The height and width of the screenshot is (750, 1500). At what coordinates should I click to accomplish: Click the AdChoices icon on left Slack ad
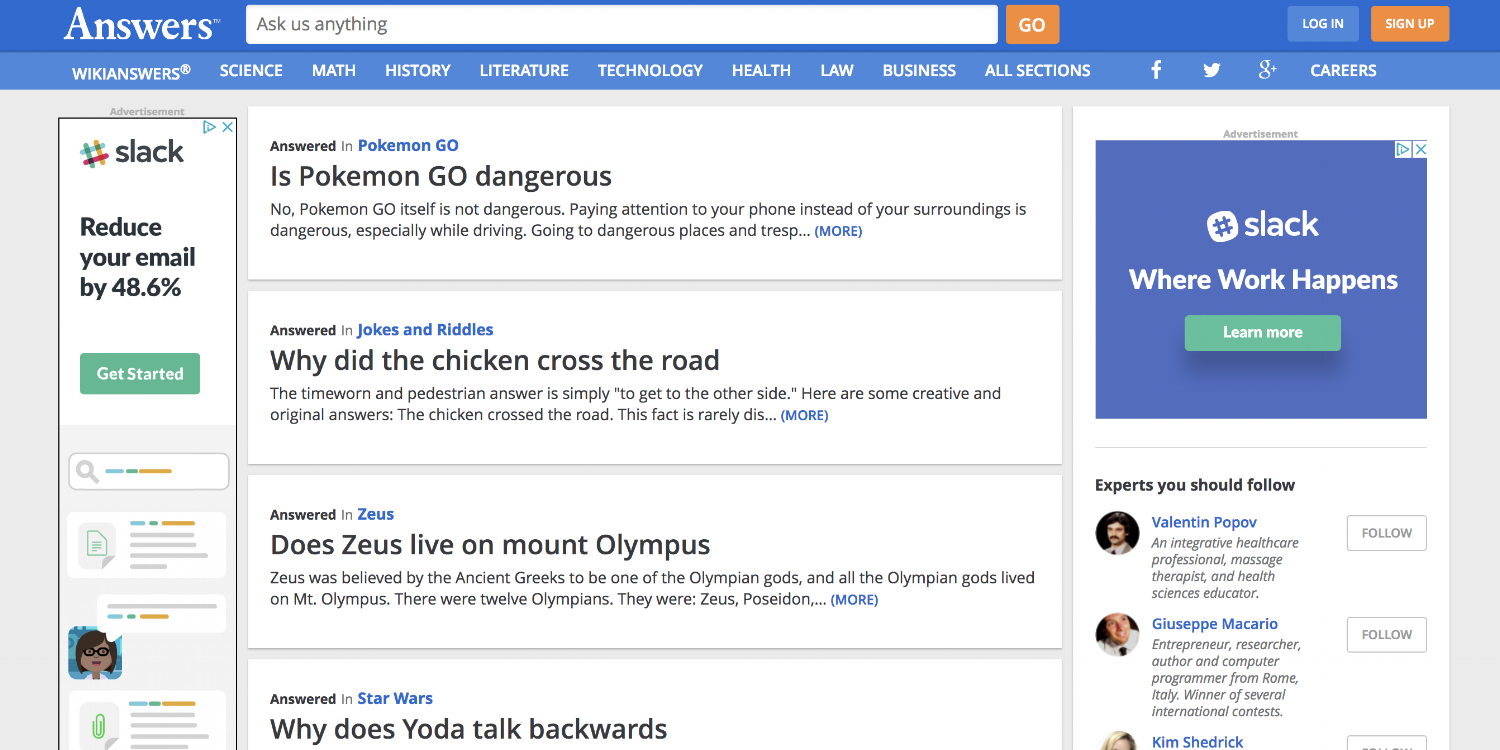coord(210,127)
